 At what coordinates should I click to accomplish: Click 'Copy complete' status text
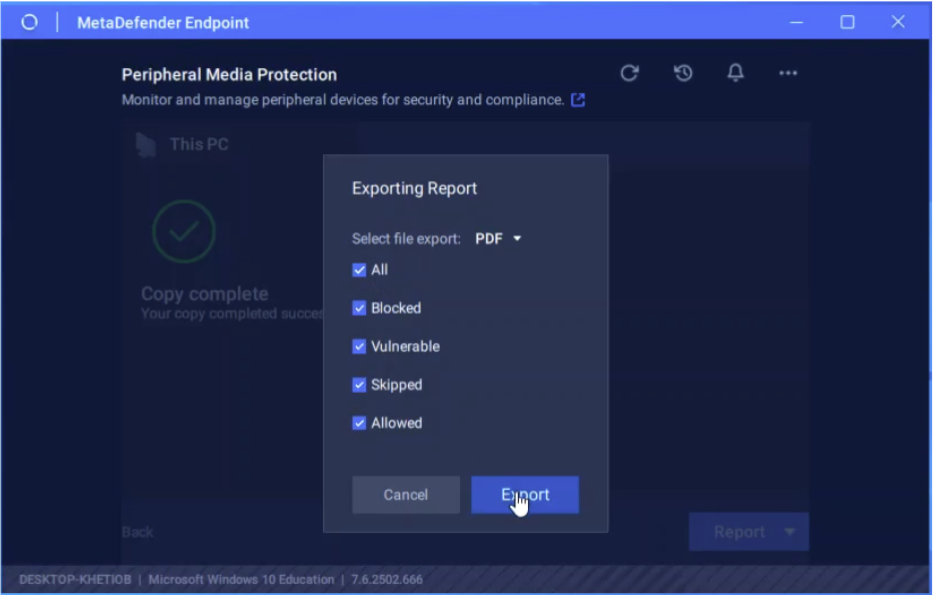point(205,294)
